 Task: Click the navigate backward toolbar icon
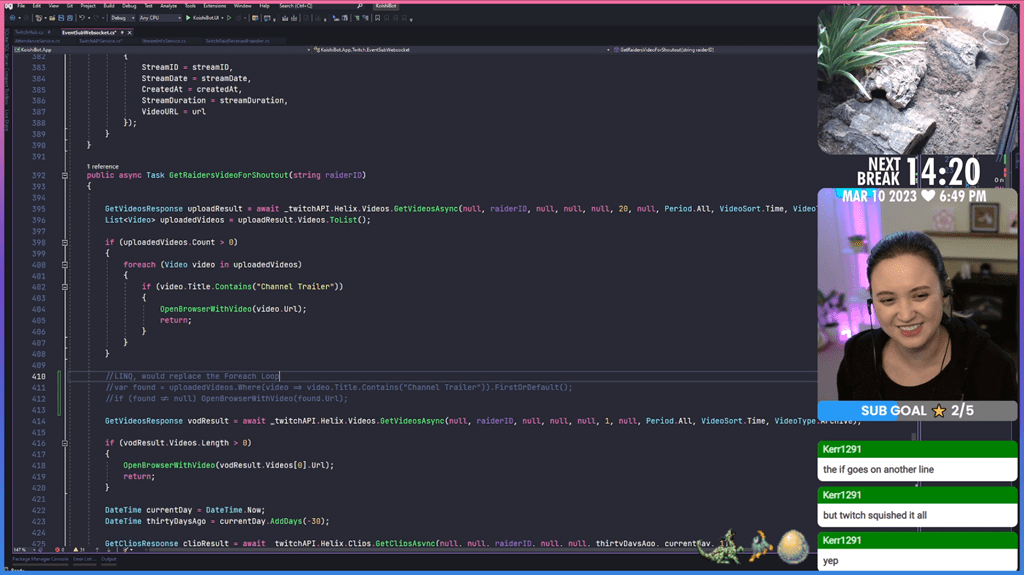click(12, 18)
